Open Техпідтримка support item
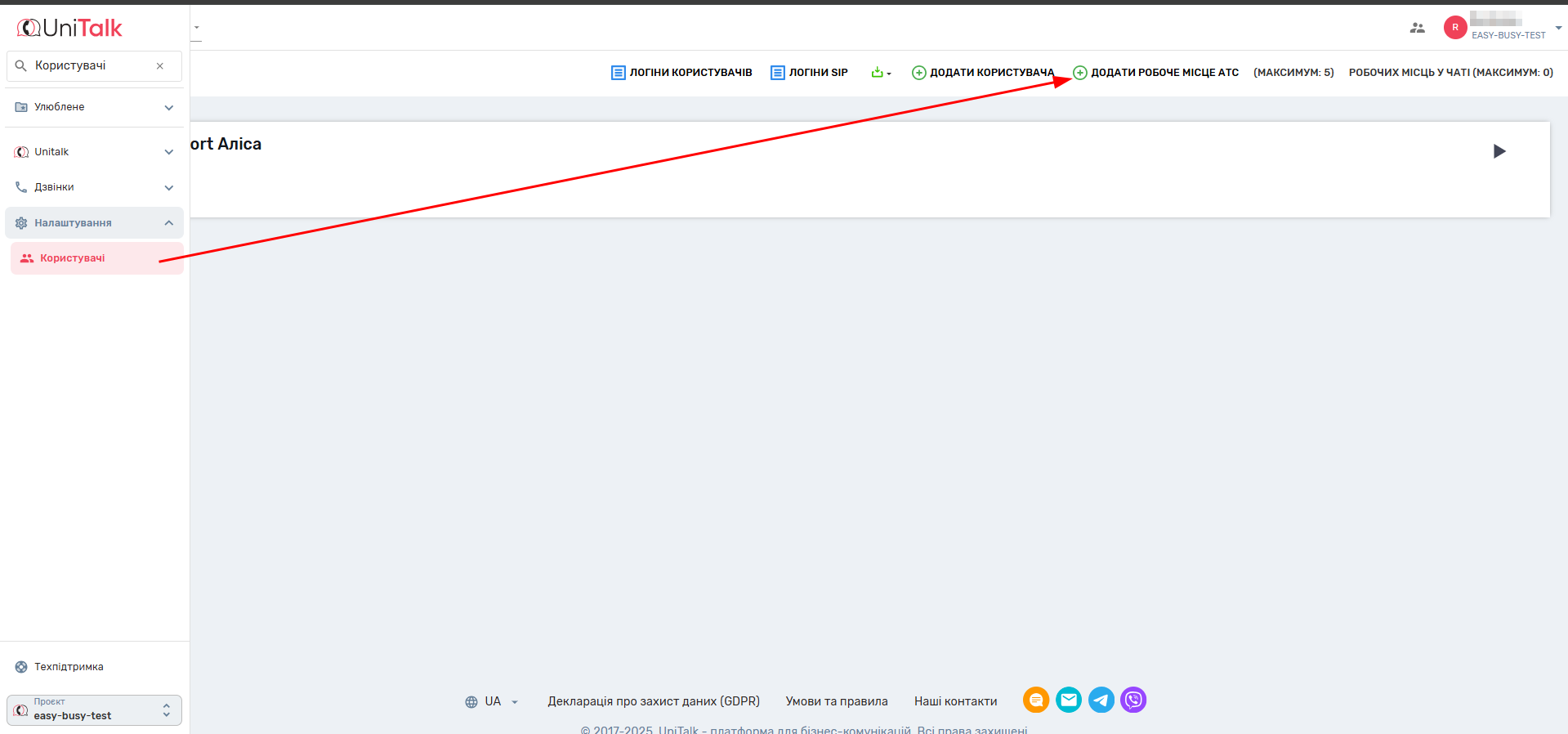 click(69, 667)
